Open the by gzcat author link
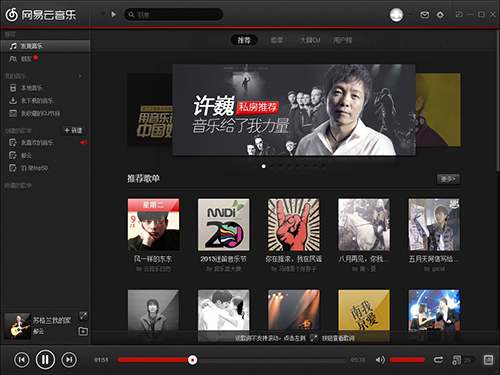 [434, 269]
